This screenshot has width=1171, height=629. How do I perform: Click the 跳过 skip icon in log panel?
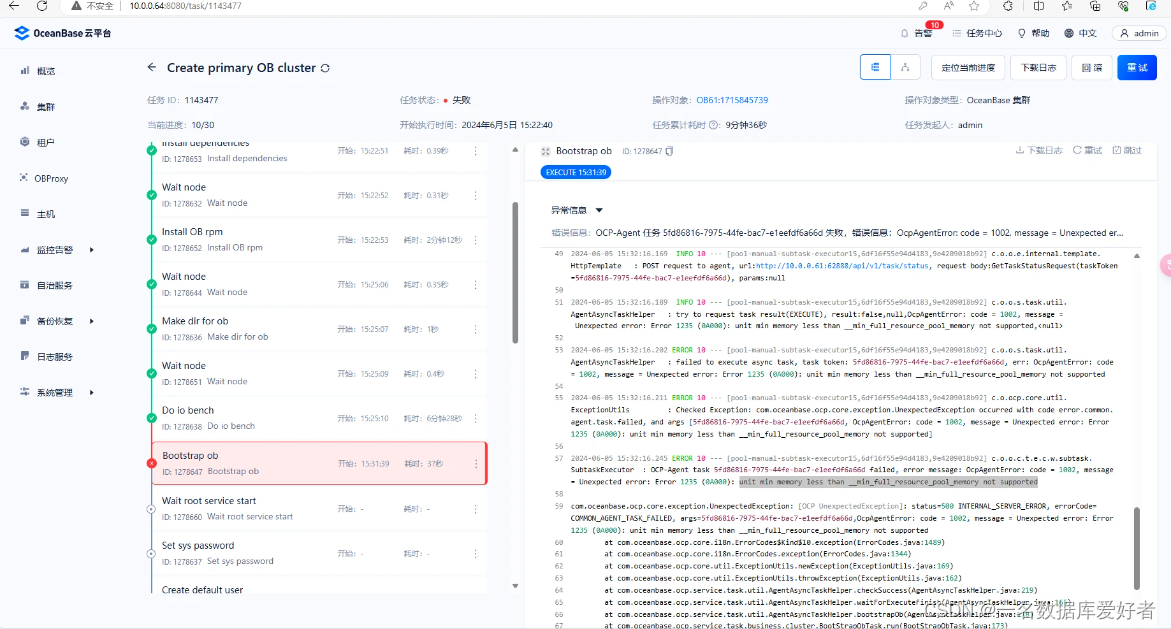[1117, 149]
